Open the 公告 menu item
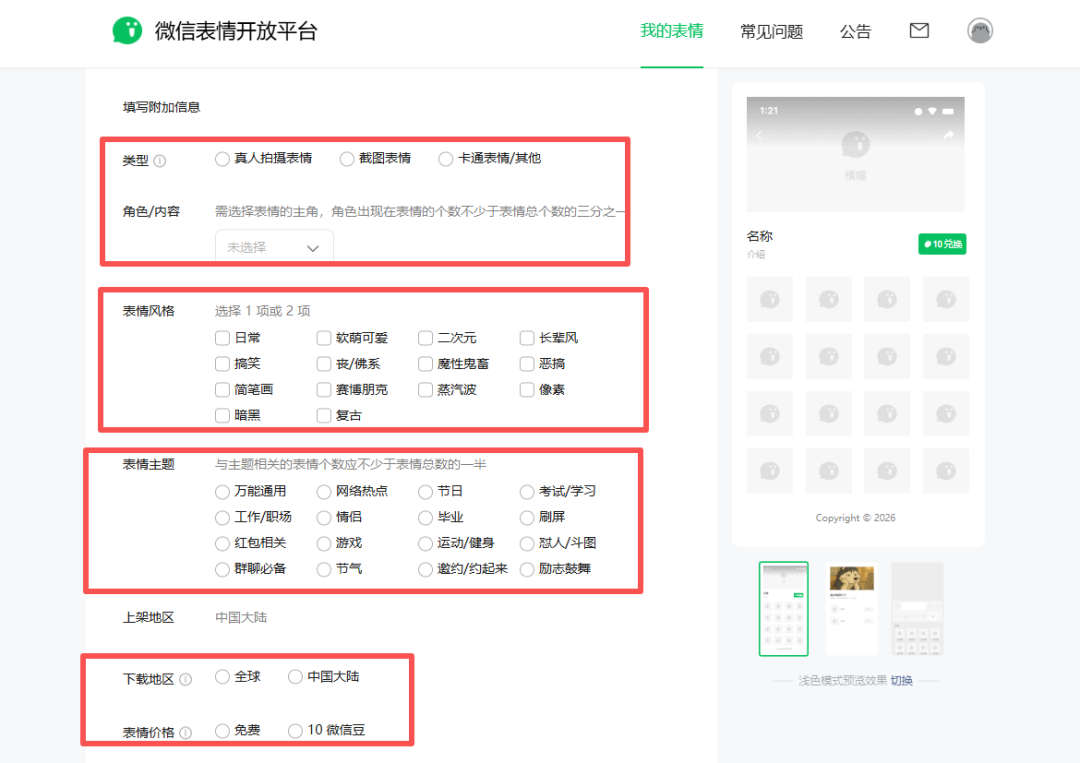Screen dimensions: 1080x763 coord(855,31)
